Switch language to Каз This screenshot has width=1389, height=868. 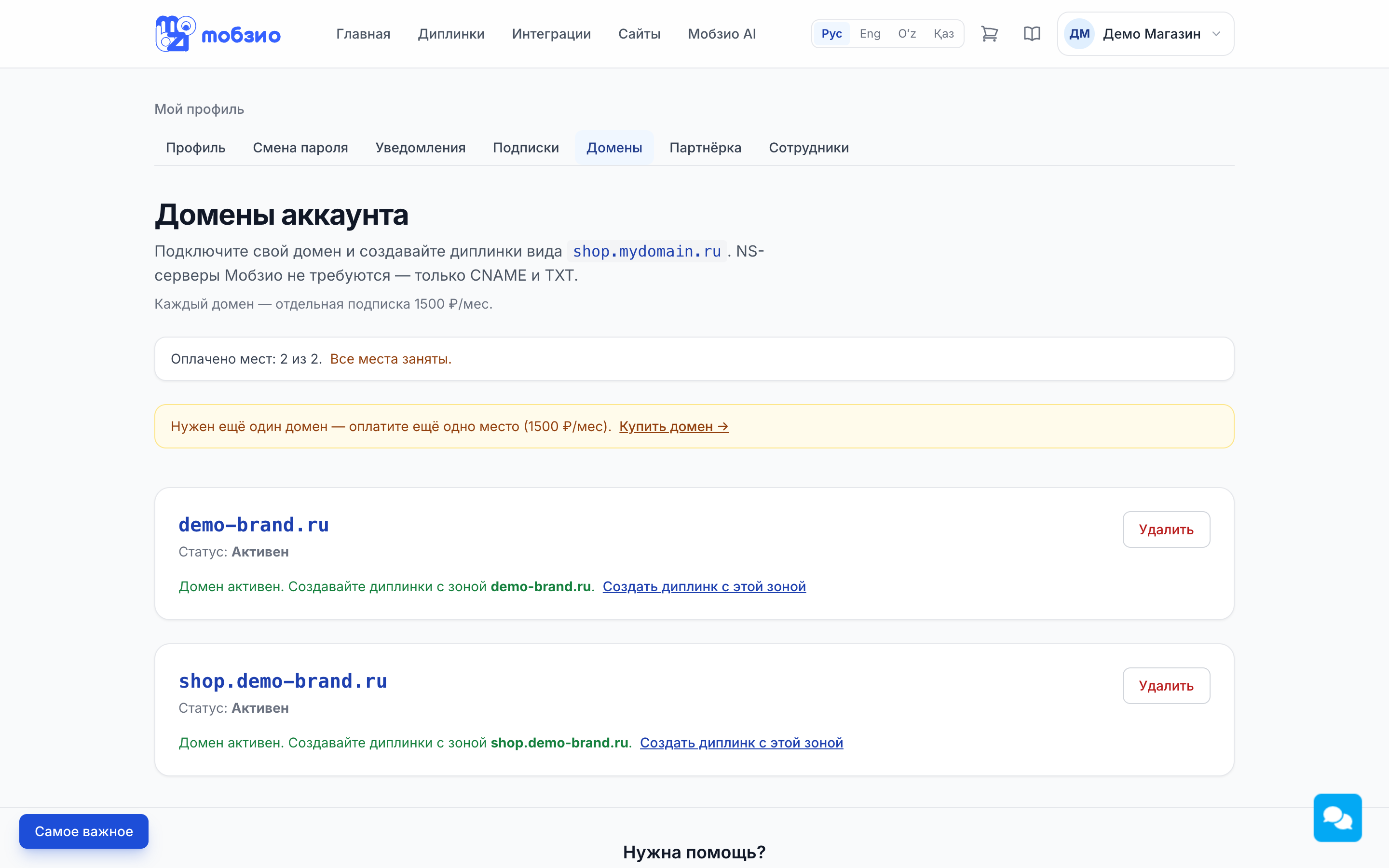(943, 34)
